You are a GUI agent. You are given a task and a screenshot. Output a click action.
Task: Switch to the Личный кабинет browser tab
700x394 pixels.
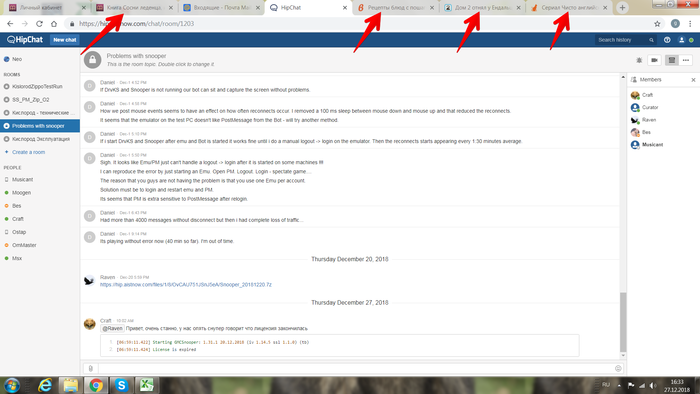pyautogui.click(x=47, y=8)
